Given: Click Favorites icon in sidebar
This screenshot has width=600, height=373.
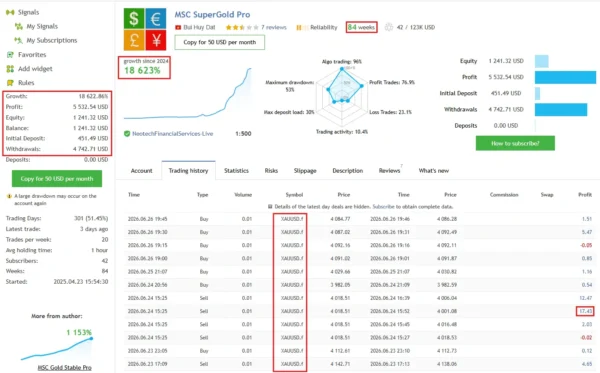Looking at the screenshot, I should tap(10, 55).
